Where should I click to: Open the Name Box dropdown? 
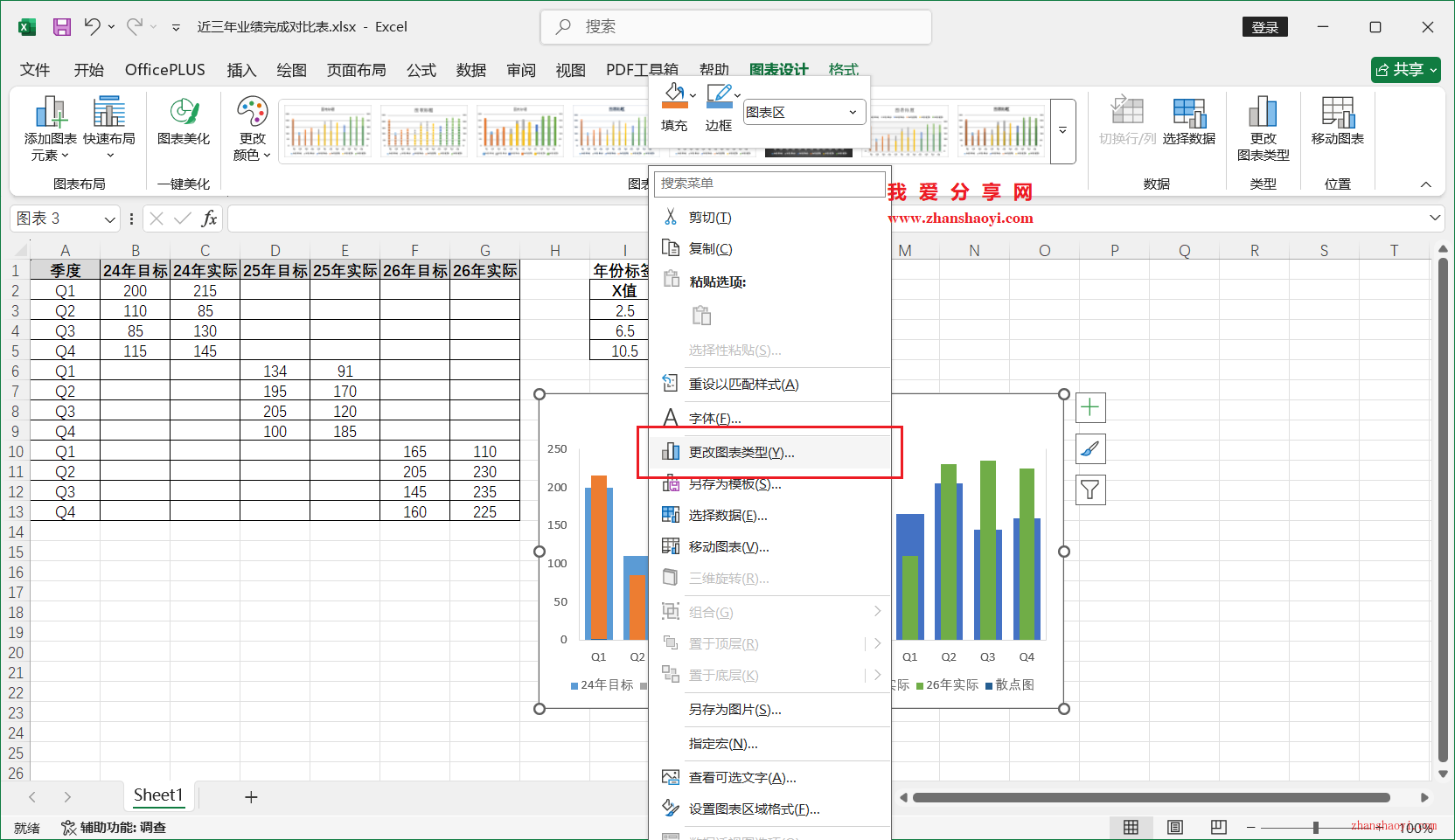pos(110,219)
